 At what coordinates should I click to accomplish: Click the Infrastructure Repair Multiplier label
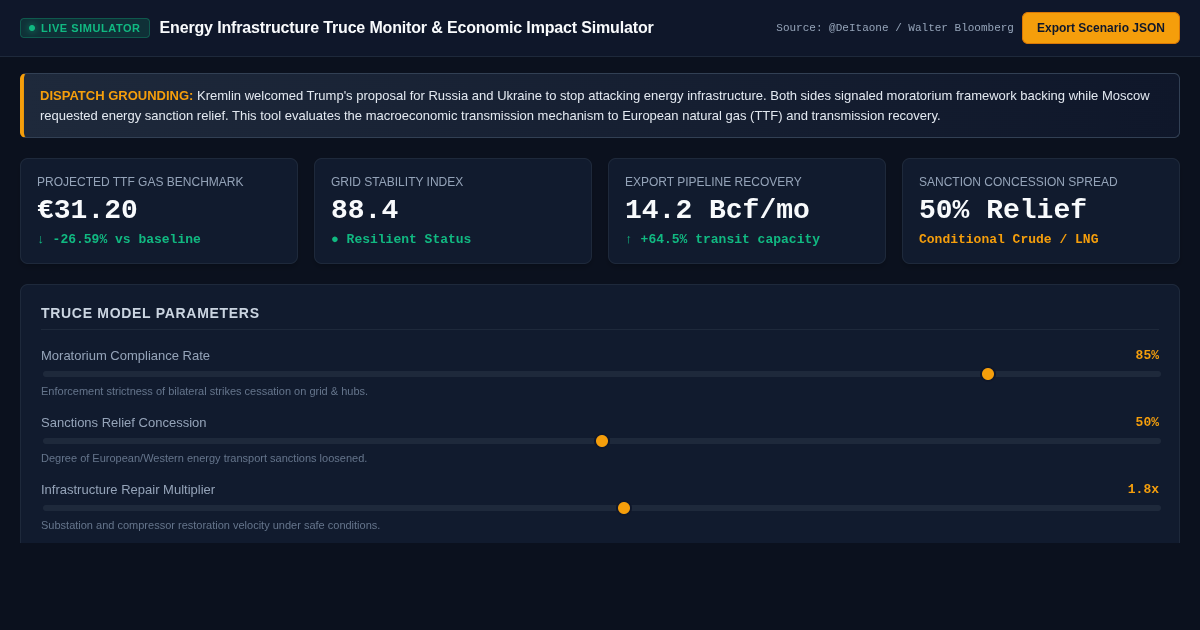point(128,490)
